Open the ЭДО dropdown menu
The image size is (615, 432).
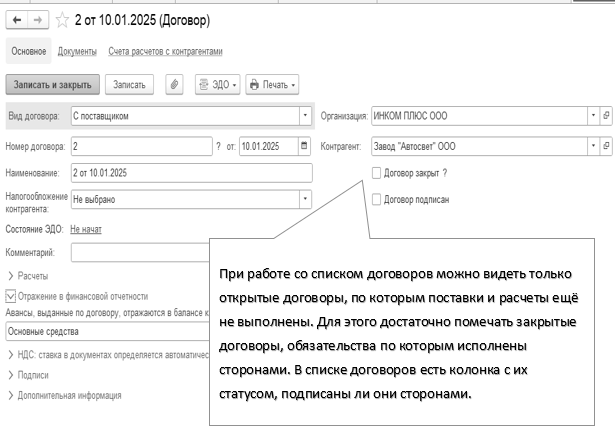point(218,84)
